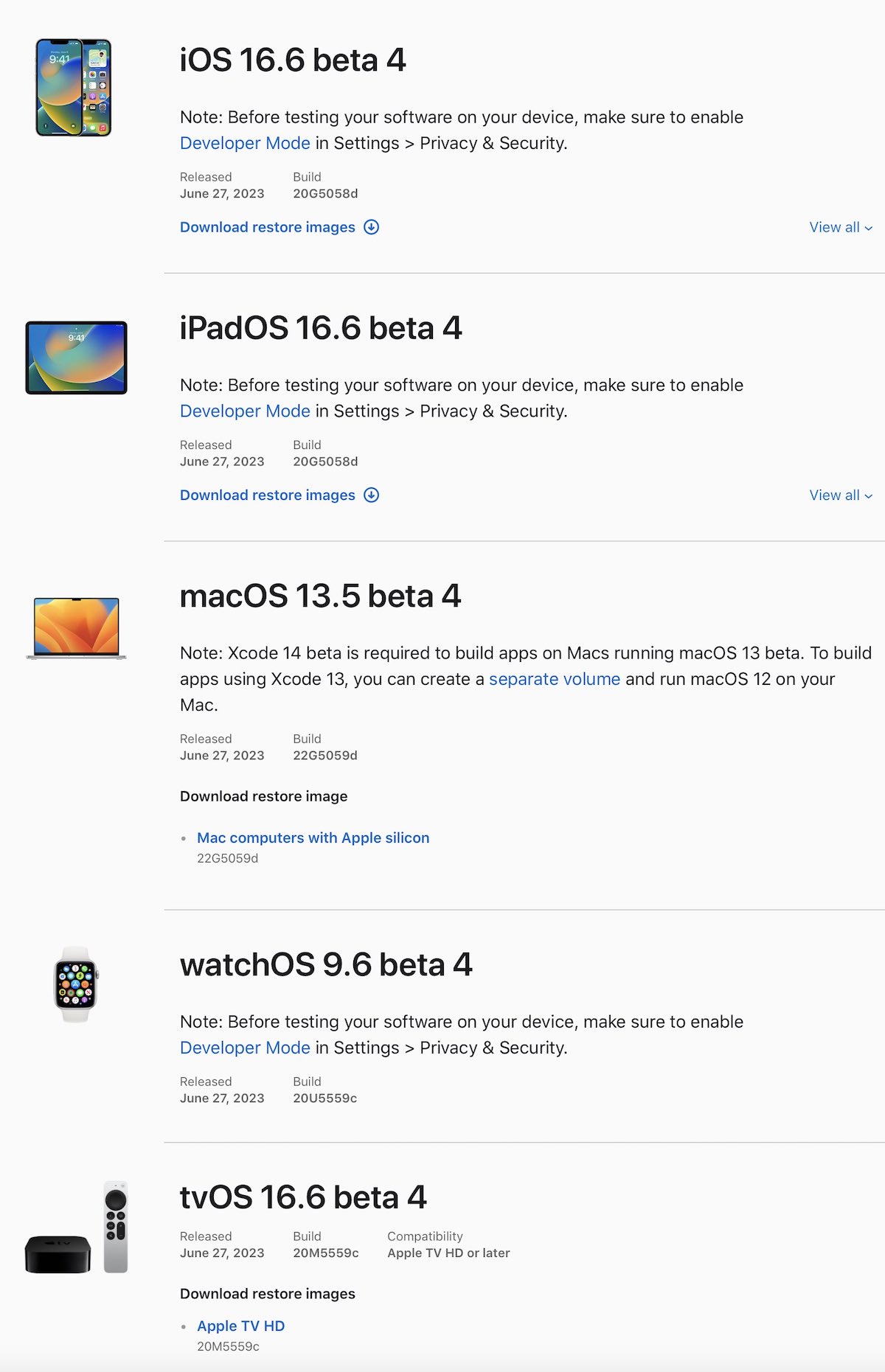Click Download restore images in iPadOS section
Viewport: 885px width, 1372px height.
(x=268, y=495)
